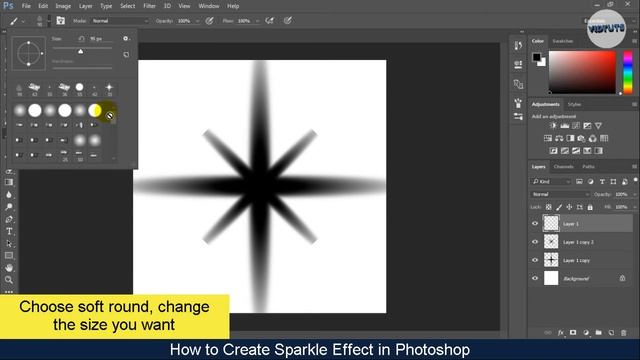The image size is (640, 360).
Task: Click the rainbow hue slider strip
Action: [628, 72]
